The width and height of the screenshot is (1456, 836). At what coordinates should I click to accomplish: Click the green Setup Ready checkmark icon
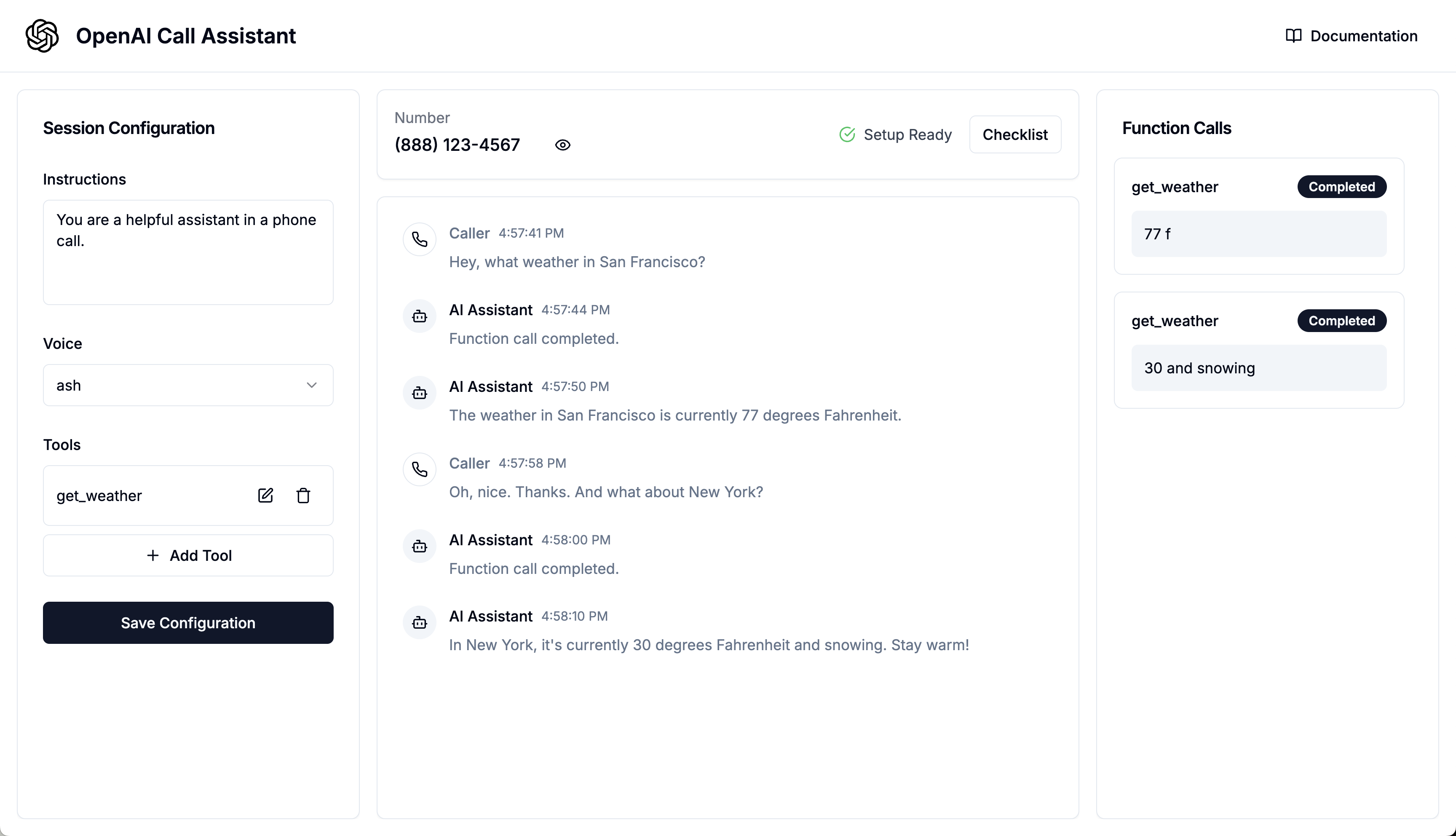pos(848,134)
